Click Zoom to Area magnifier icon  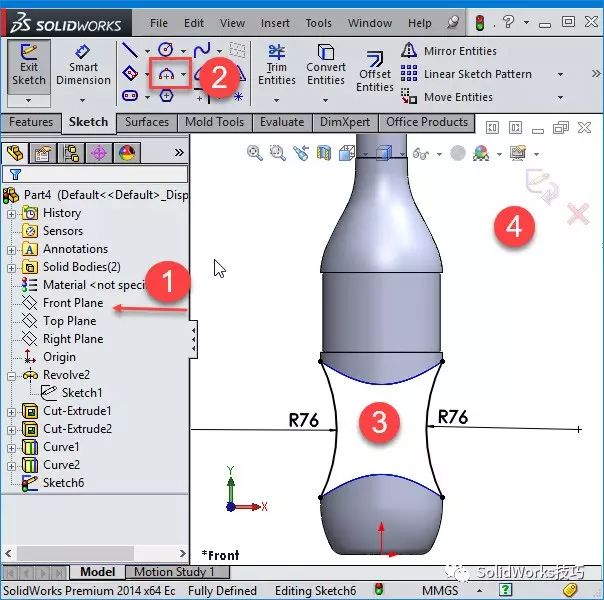277,153
